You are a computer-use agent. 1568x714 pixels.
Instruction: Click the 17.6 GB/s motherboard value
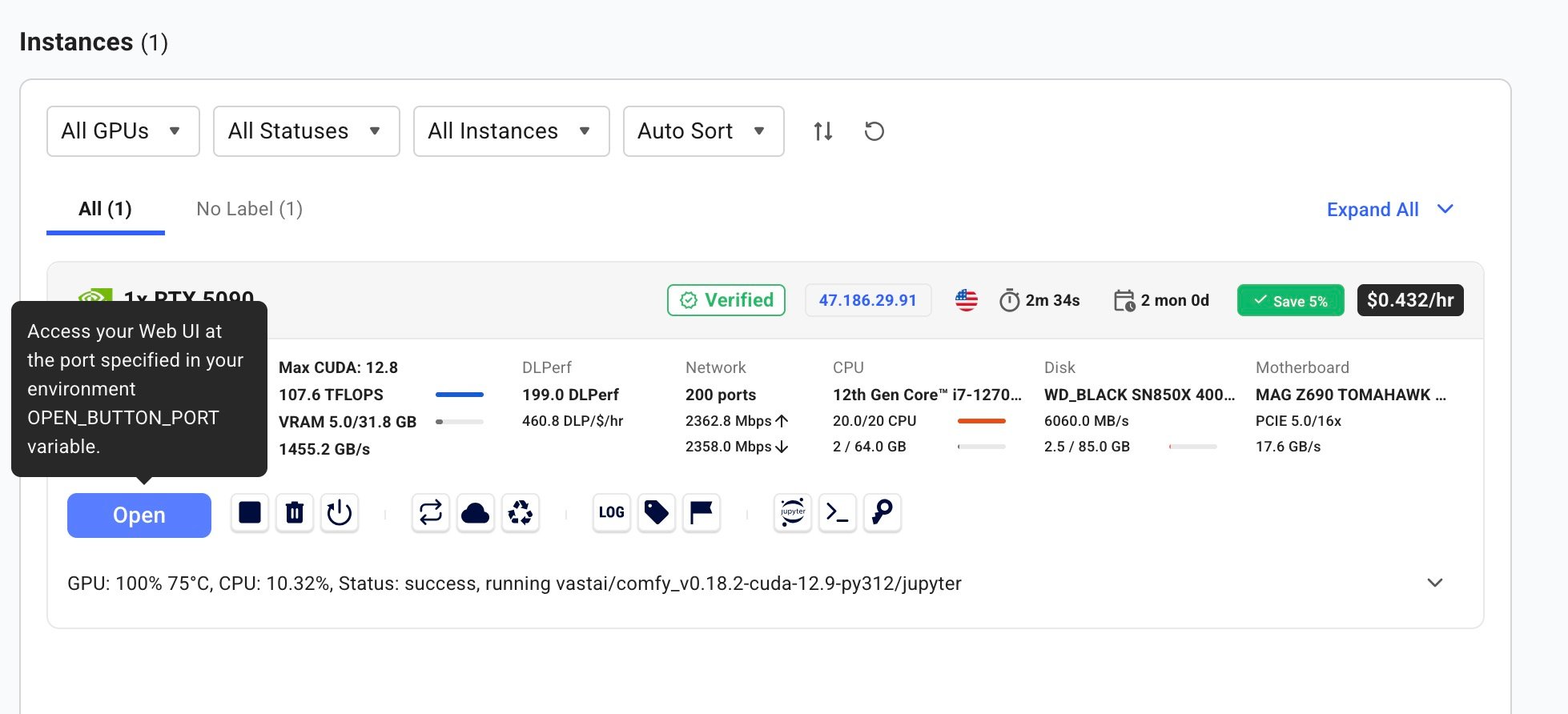coord(1289,447)
